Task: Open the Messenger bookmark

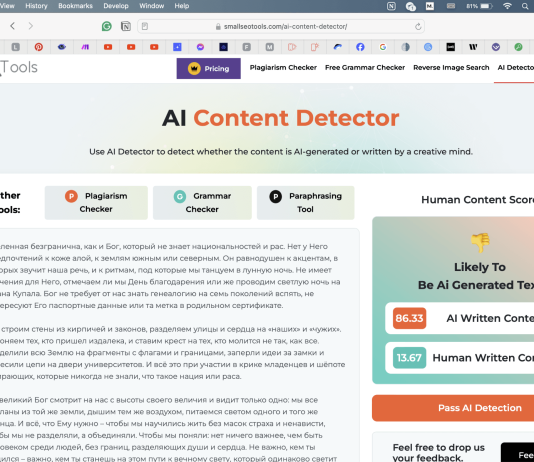Action: coord(200,47)
